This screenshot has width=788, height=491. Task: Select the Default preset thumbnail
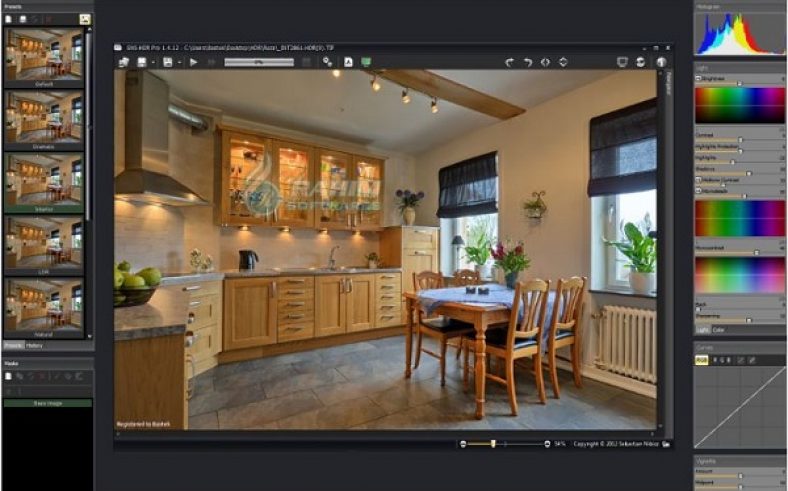[x=44, y=57]
